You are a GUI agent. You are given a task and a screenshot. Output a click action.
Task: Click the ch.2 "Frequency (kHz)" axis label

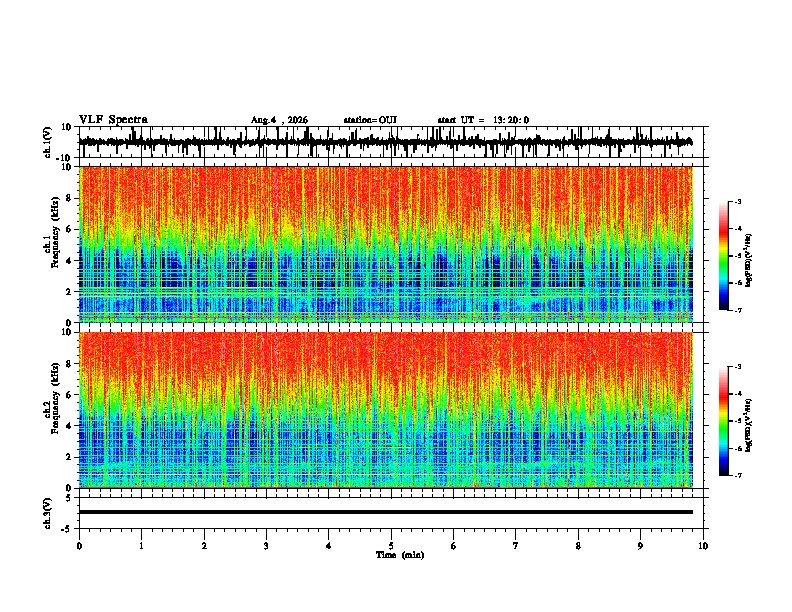tap(55, 398)
